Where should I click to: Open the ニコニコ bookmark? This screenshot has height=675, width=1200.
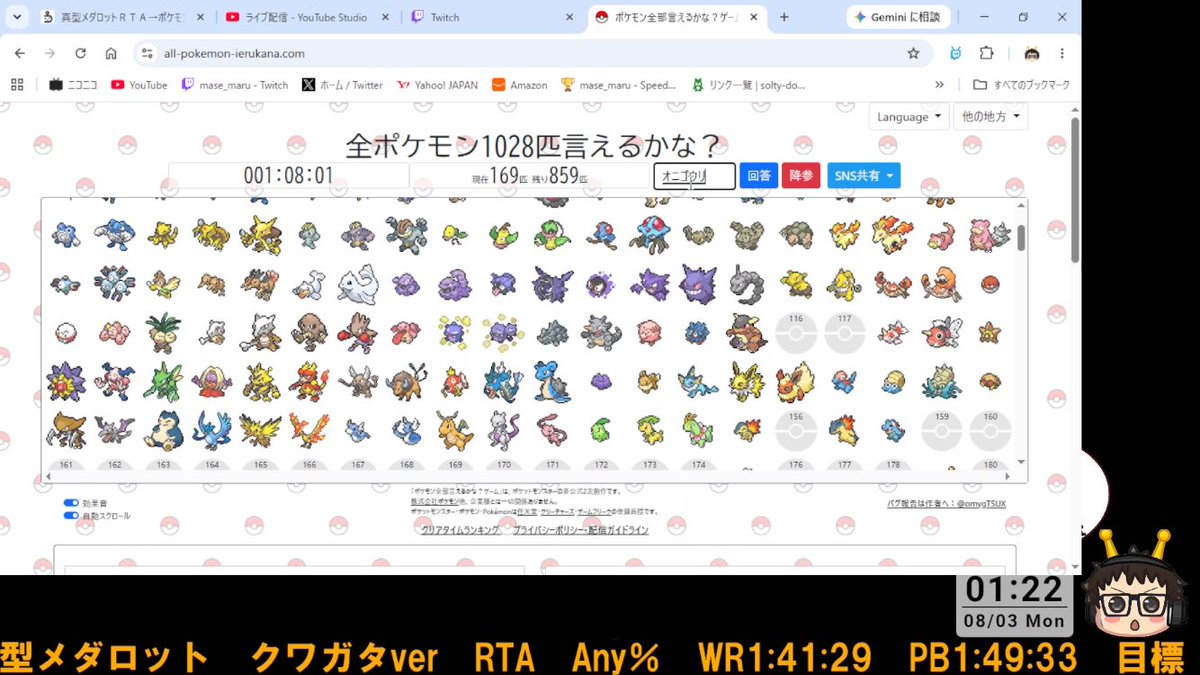click(x=73, y=85)
